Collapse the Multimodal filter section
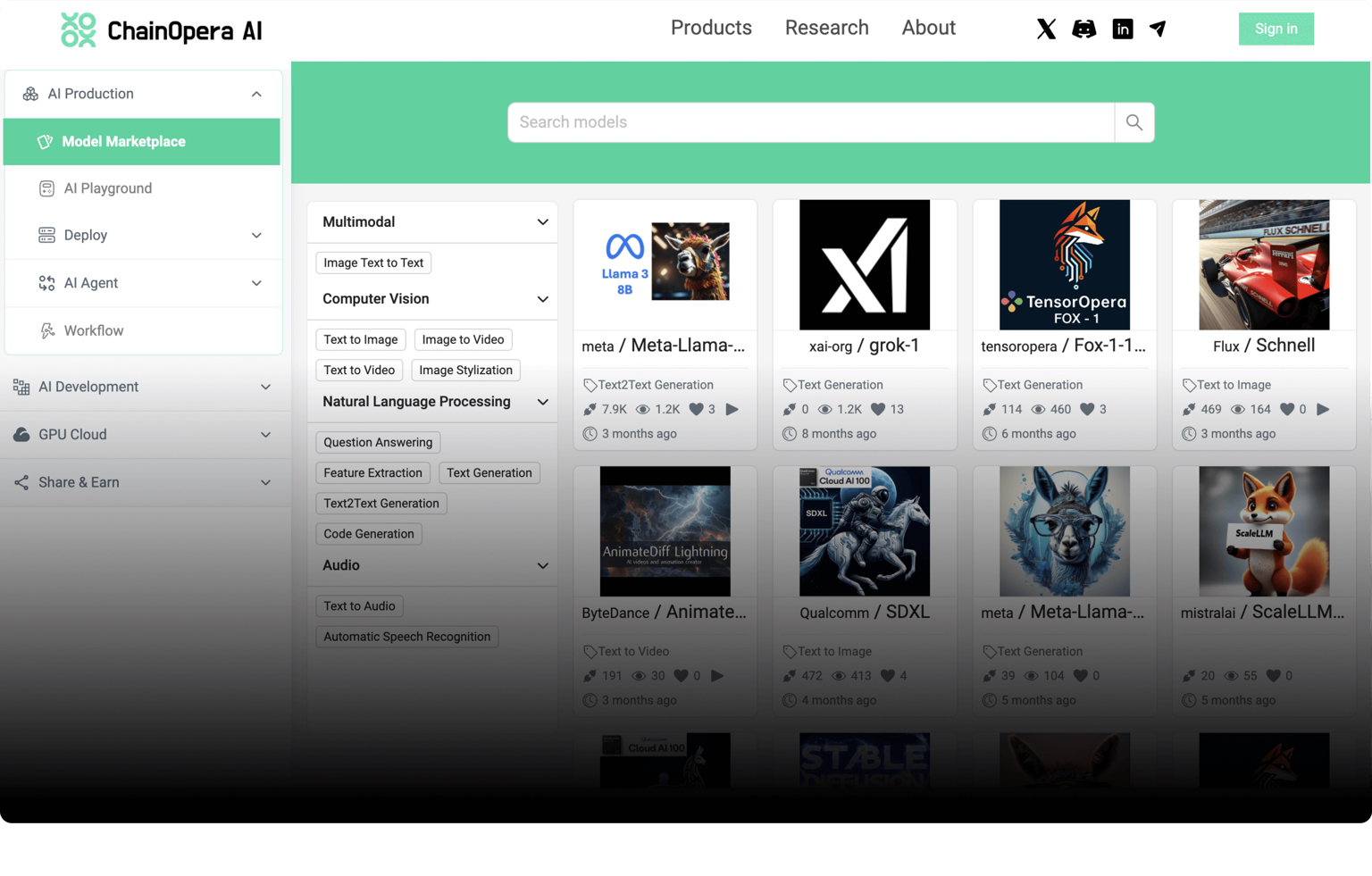Image resolution: width=1372 pixels, height=876 pixels. coord(542,221)
